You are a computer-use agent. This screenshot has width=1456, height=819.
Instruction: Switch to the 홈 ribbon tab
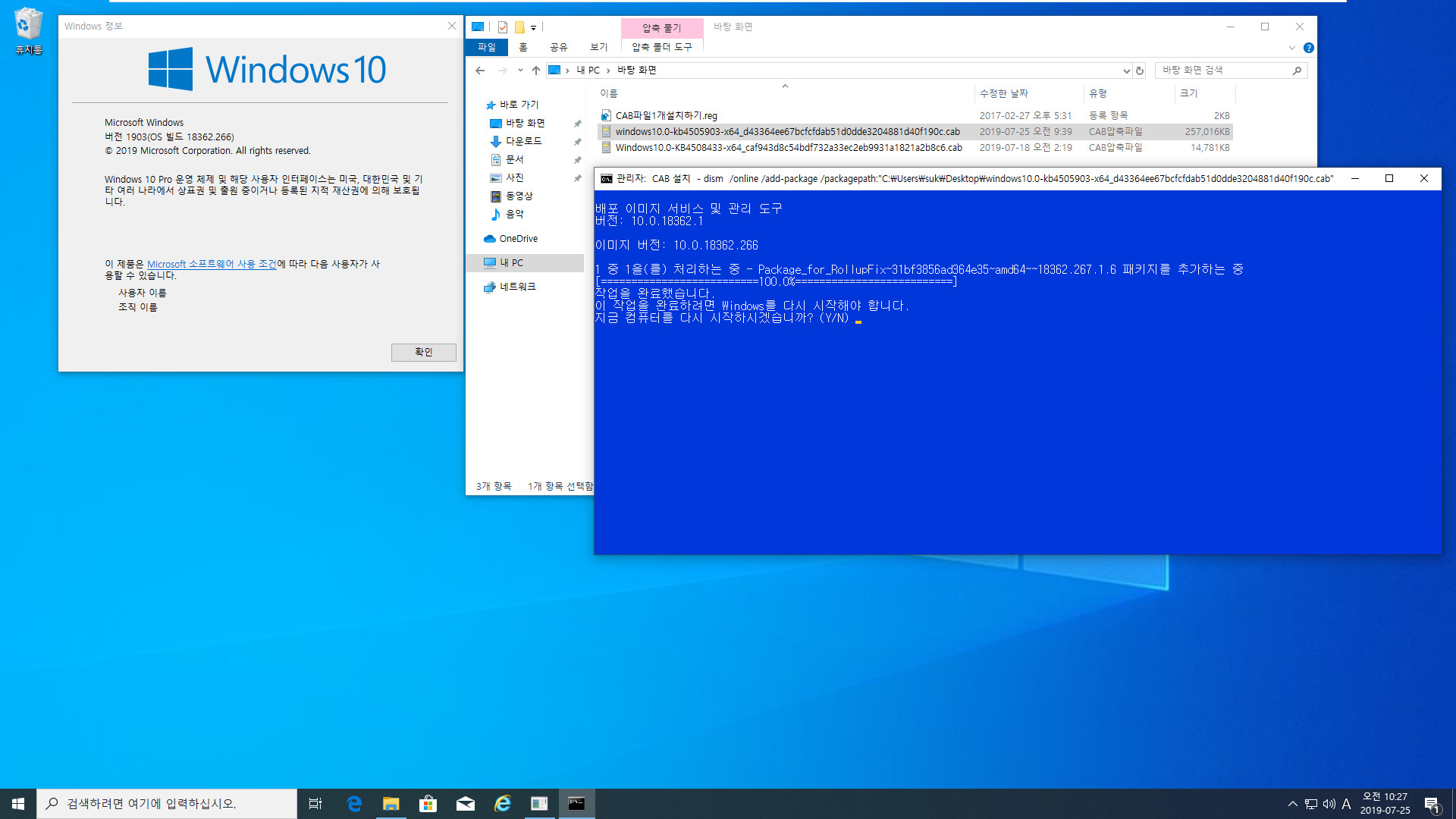pyautogui.click(x=523, y=47)
